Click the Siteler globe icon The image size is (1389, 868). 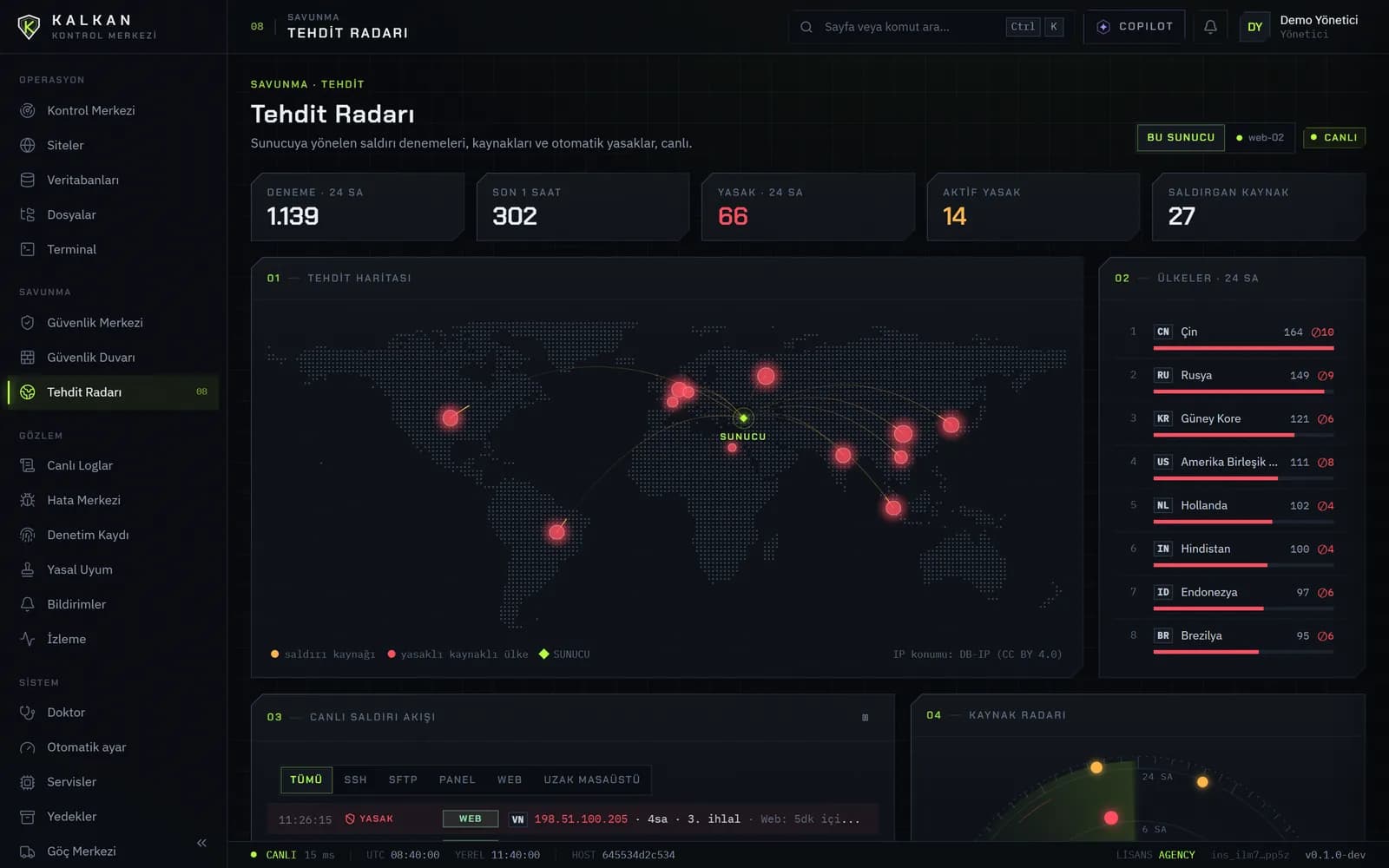coord(28,145)
